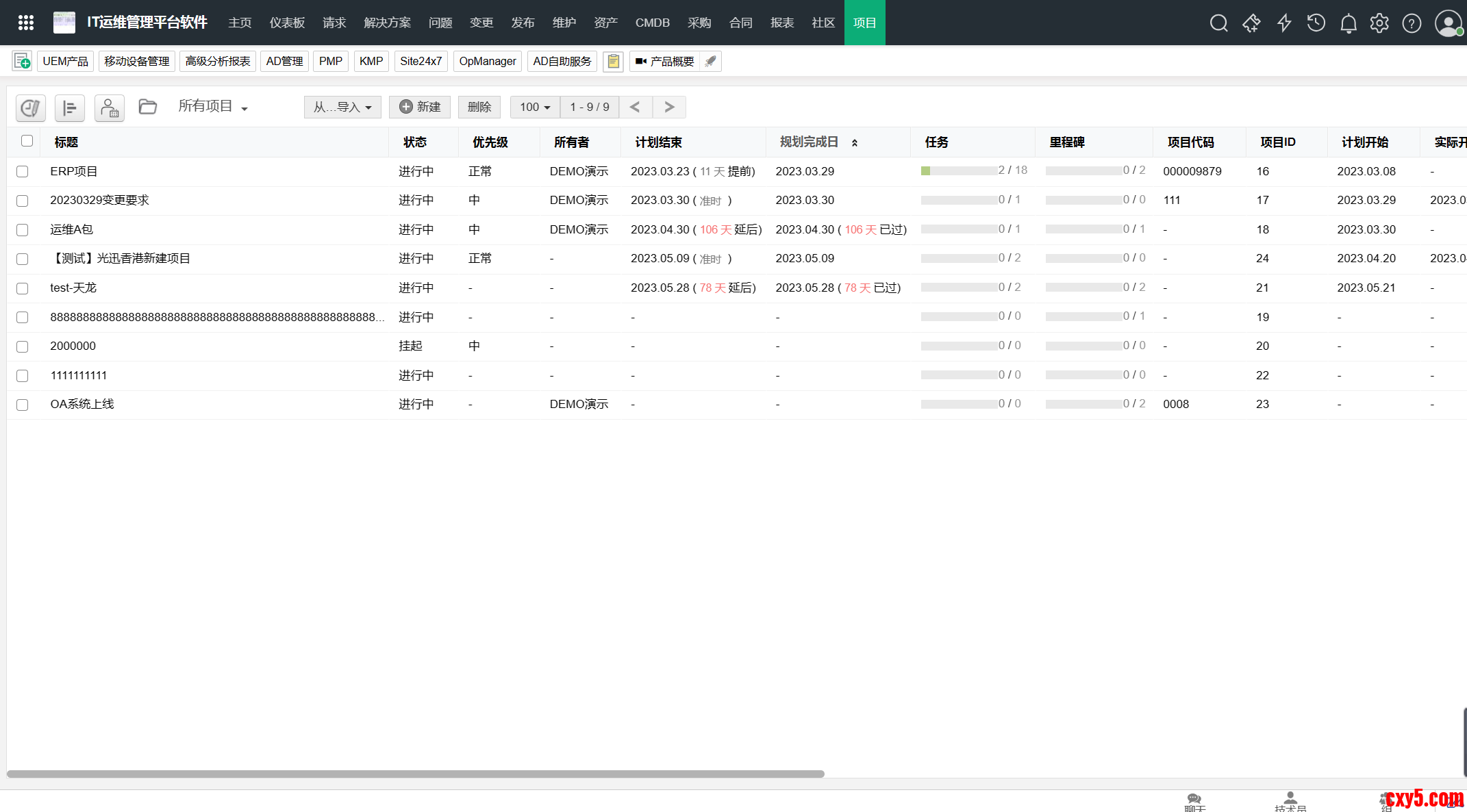Expand the 所有项目 filter dropdown
The width and height of the screenshot is (1467, 812).
(212, 107)
